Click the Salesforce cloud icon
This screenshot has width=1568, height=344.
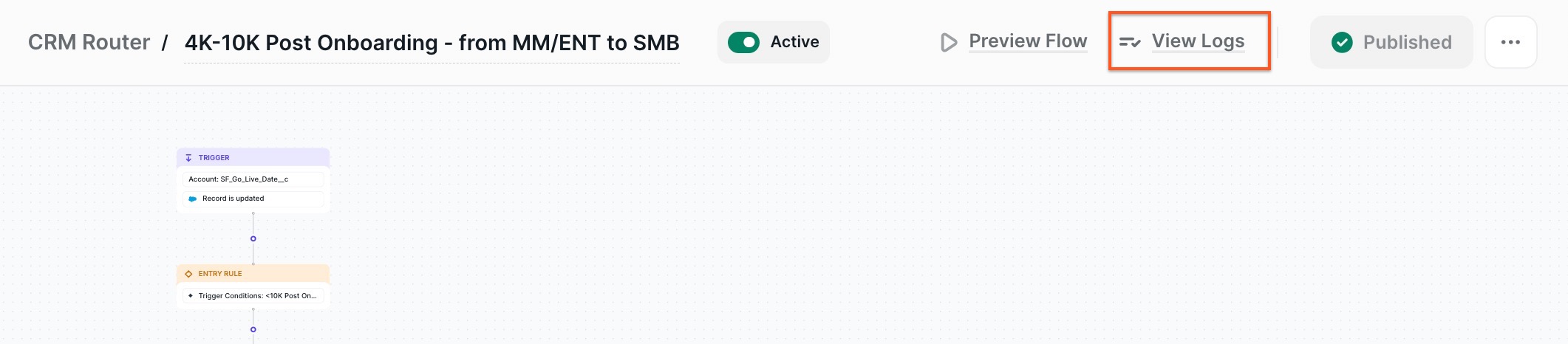193,199
